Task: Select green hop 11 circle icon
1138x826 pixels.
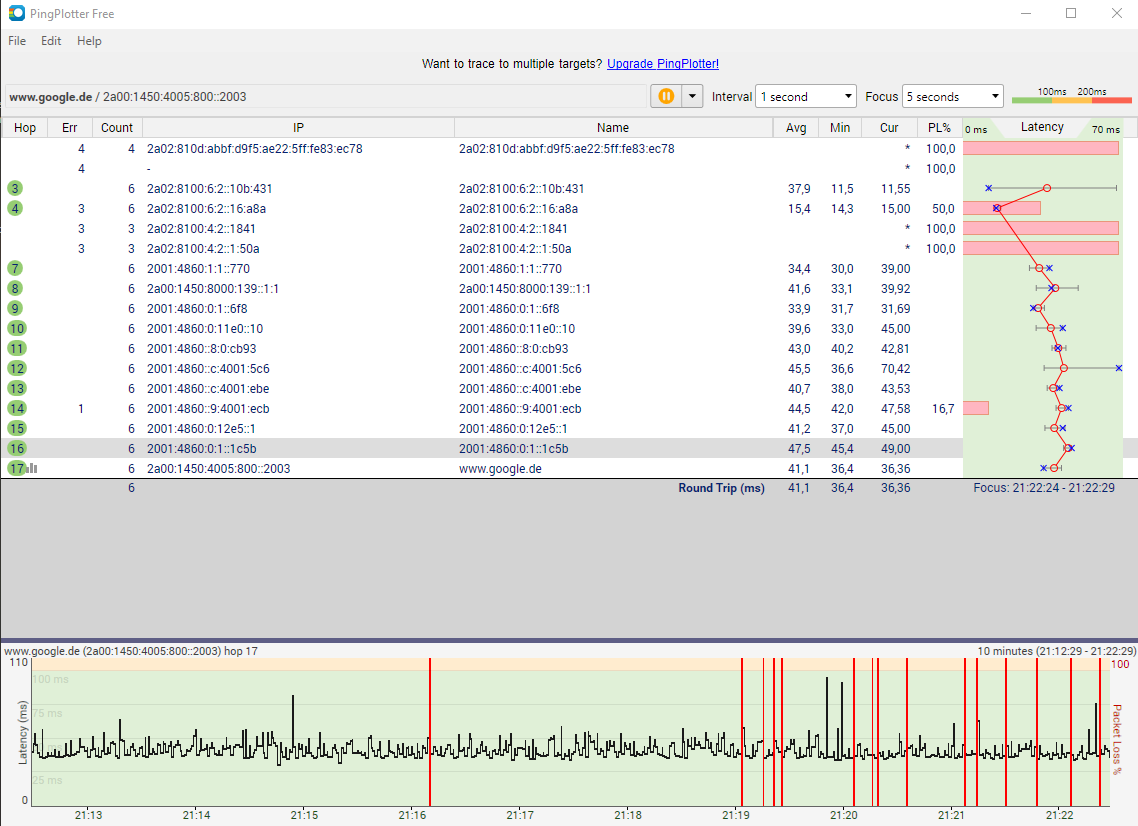Action: pos(17,348)
